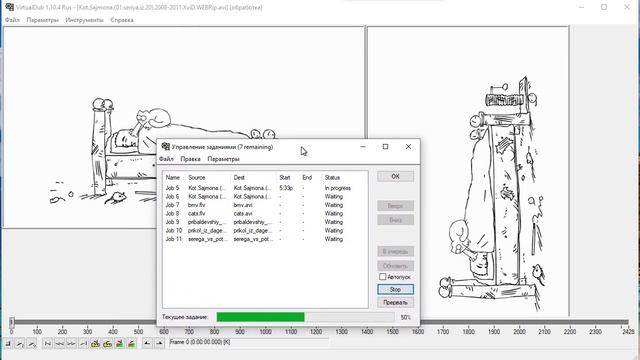640x360 pixels.
Task: Select Job 7 bmv.flv row
Action: 265,205
